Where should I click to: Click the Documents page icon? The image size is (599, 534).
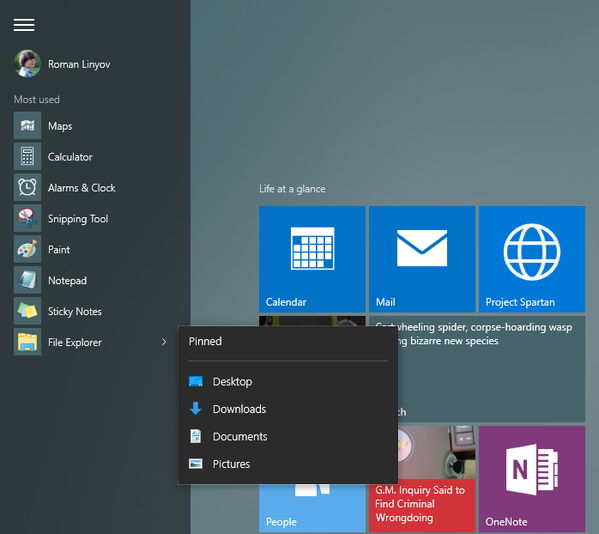(x=196, y=436)
